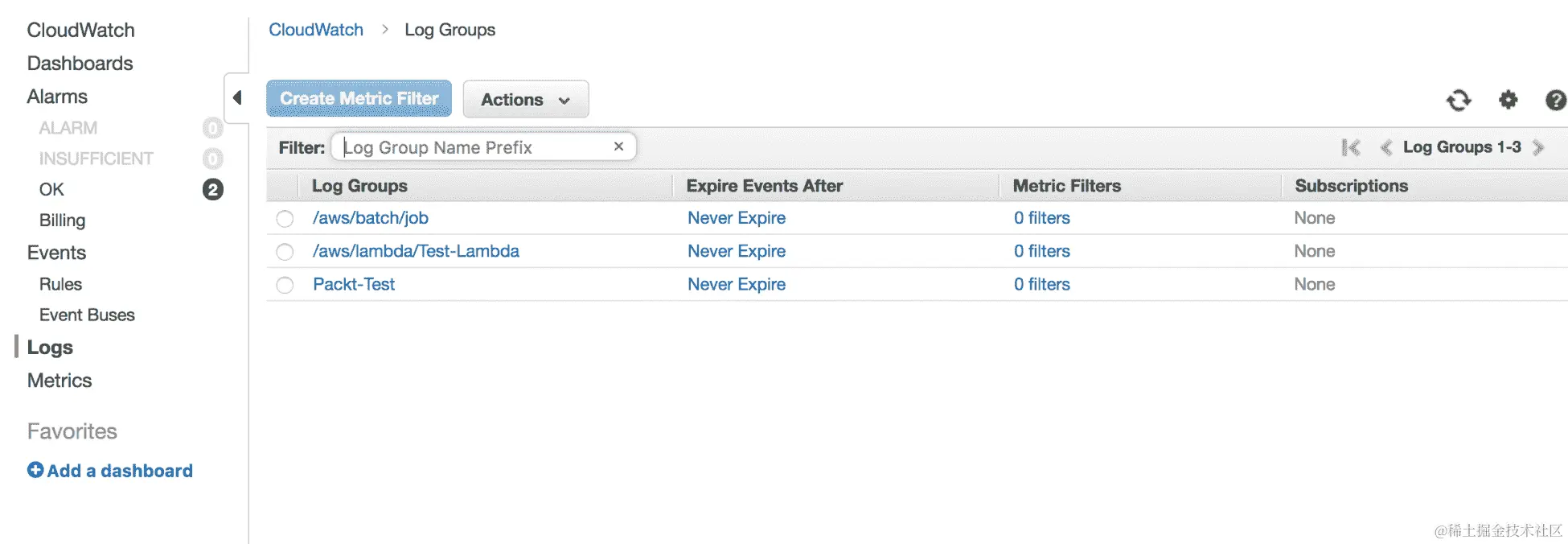Edit Never Expire retention for /aws/batch/job
1568x544 pixels.
(737, 218)
